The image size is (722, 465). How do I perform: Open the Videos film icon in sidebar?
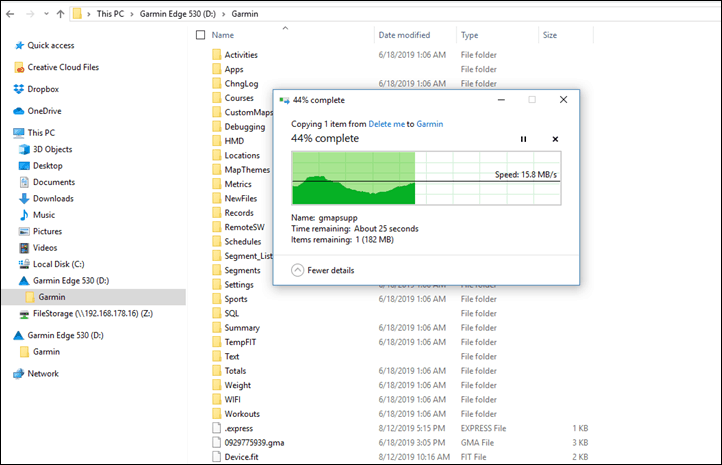(x=24, y=248)
